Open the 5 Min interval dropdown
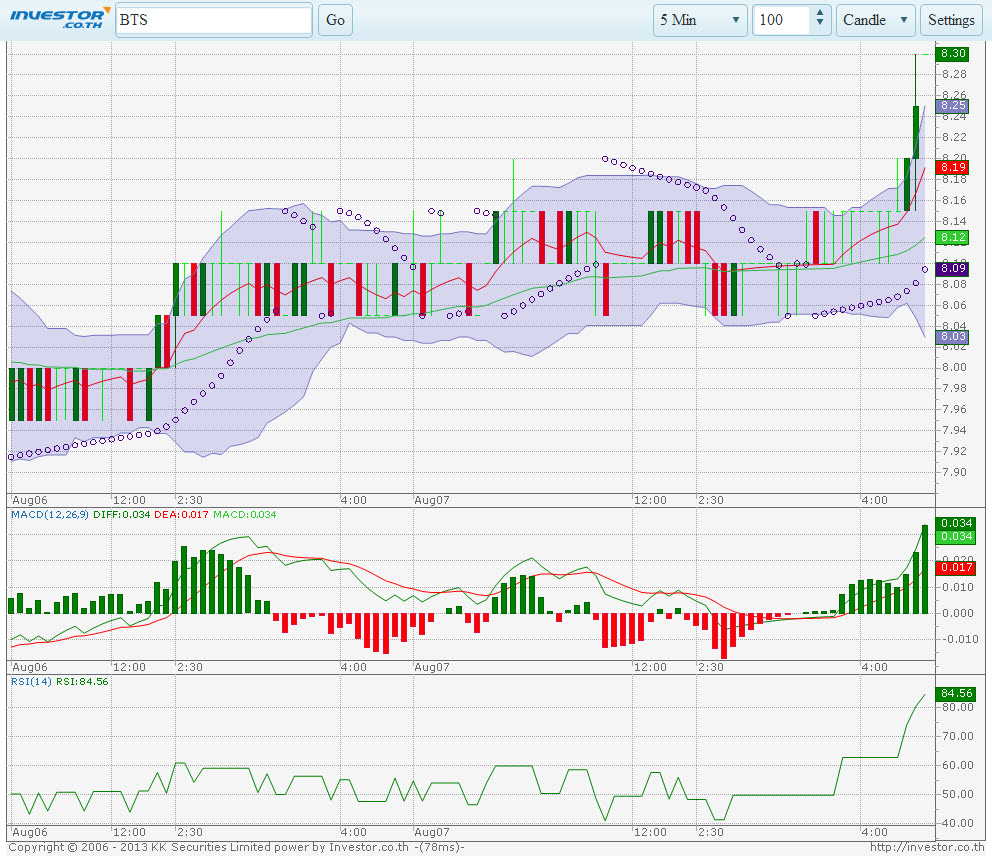Image resolution: width=992 pixels, height=856 pixels. pyautogui.click(x=700, y=20)
